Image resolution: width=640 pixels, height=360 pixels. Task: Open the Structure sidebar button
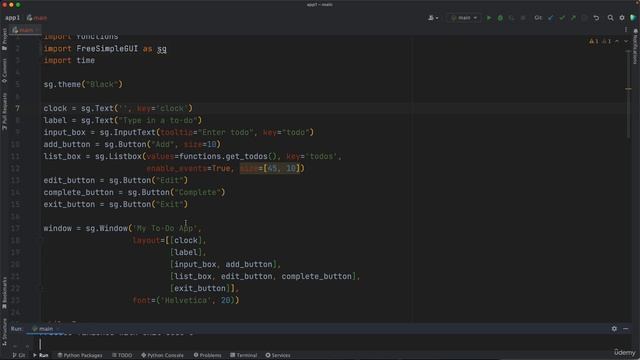point(4,332)
